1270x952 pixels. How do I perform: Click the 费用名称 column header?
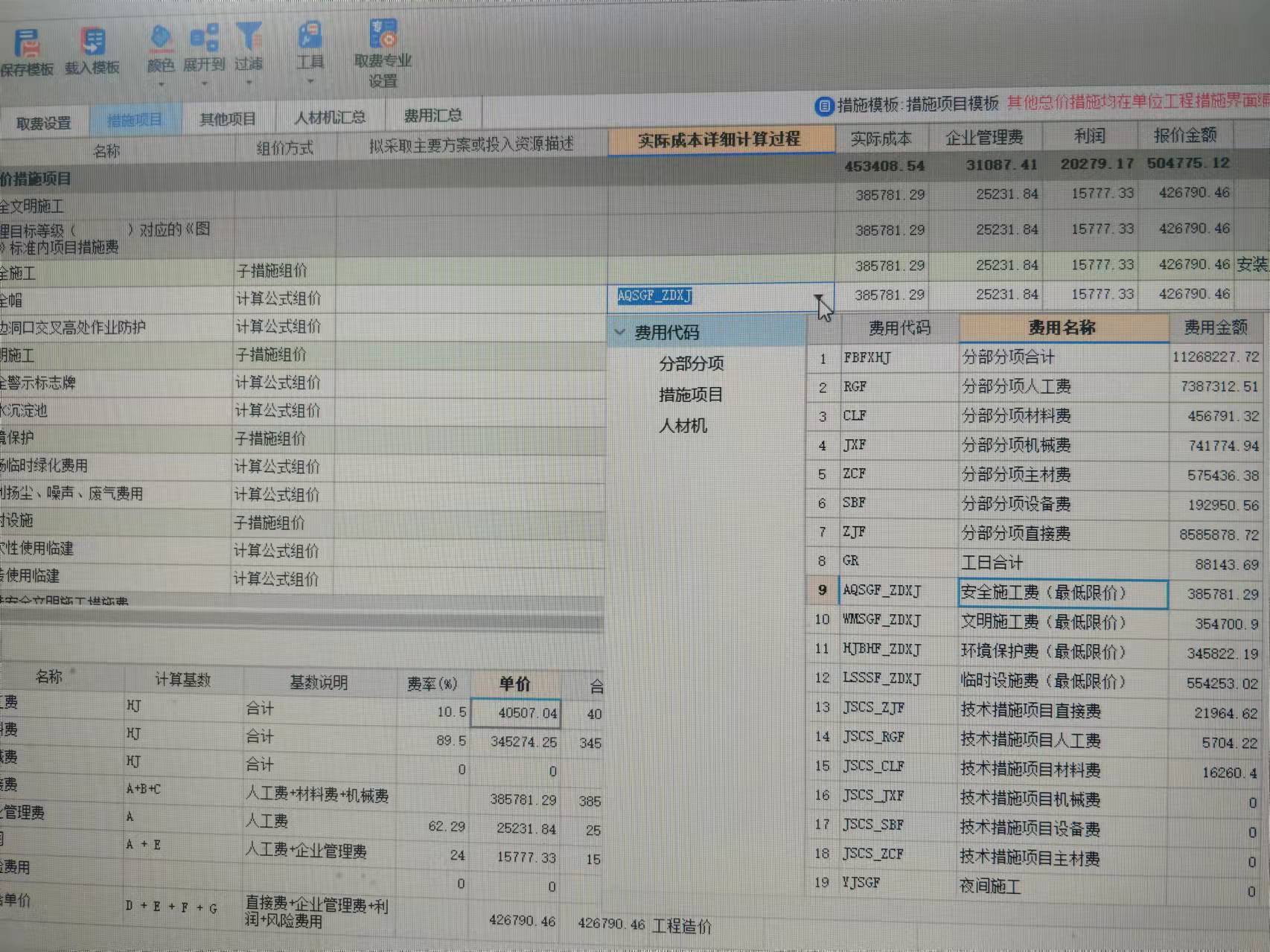tap(1062, 328)
